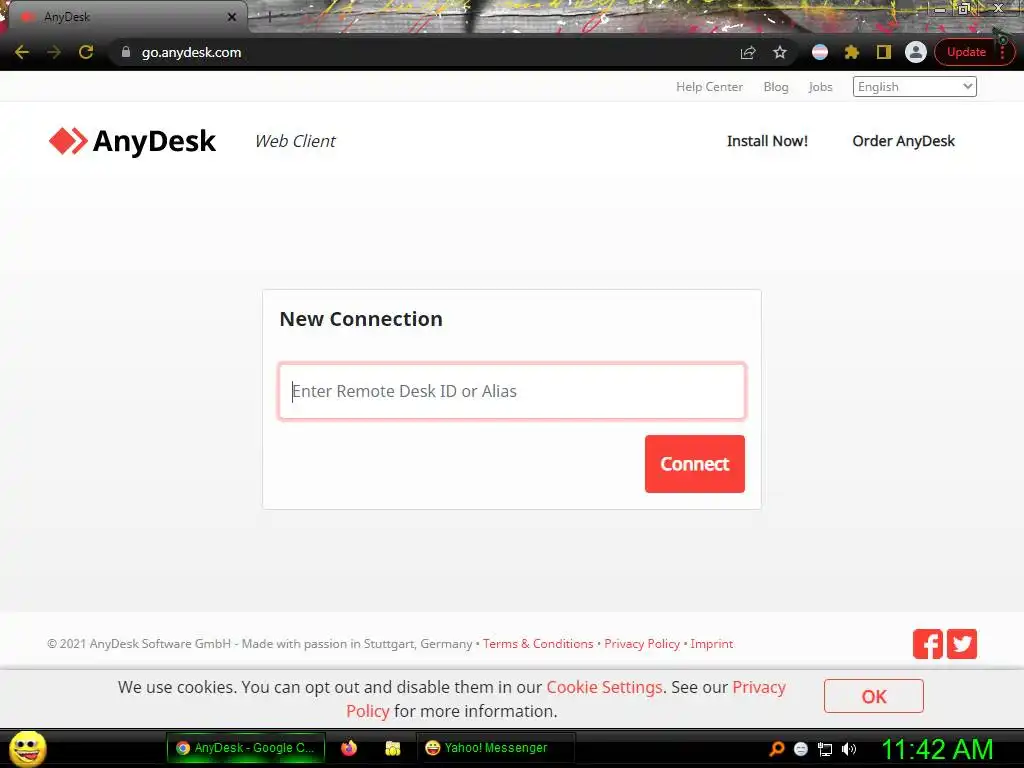
Task: Click the magnifier search tray icon
Action: (x=776, y=749)
